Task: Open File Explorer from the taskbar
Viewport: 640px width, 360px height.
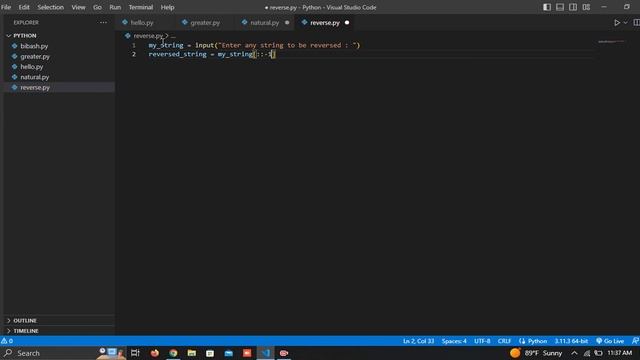Action: 191,353
